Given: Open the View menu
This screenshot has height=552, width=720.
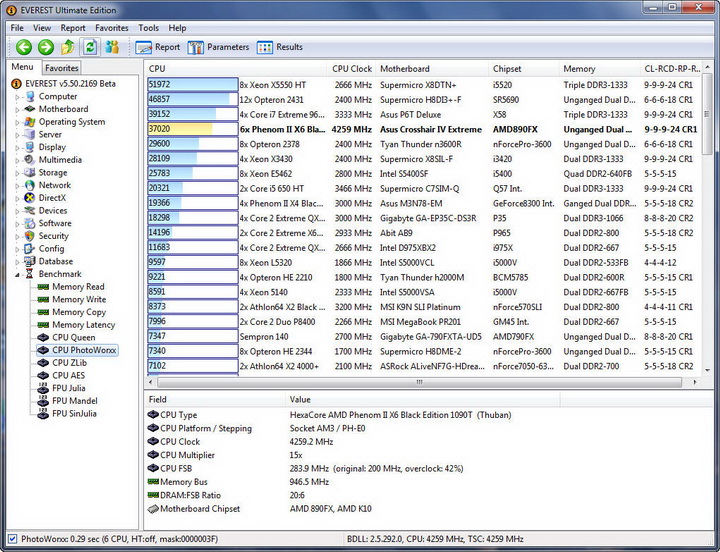Looking at the screenshot, I should [42, 28].
